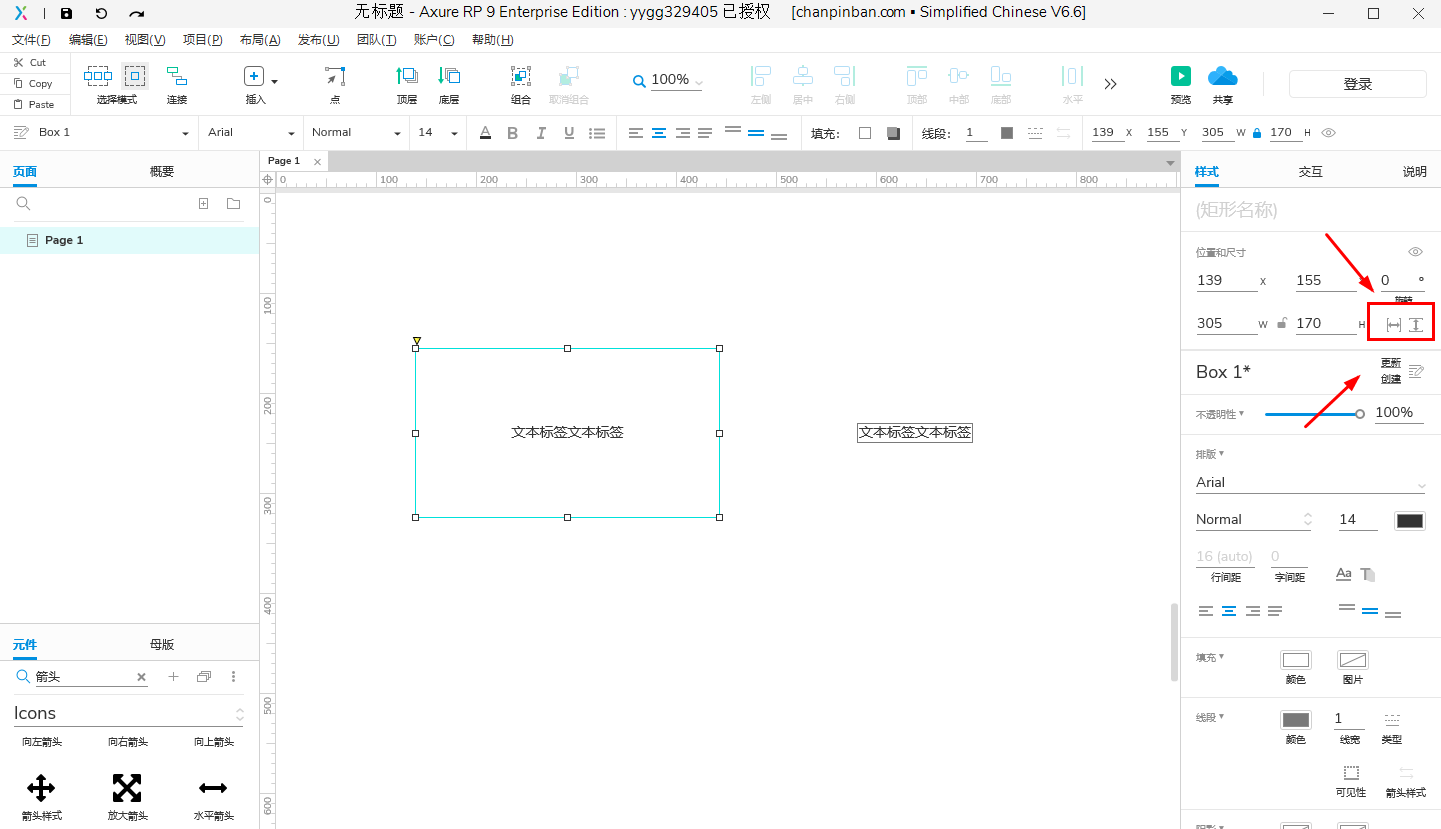The width and height of the screenshot is (1441, 829).
Task: Click the widget name (矩形名称) input field
Action: 1300,210
